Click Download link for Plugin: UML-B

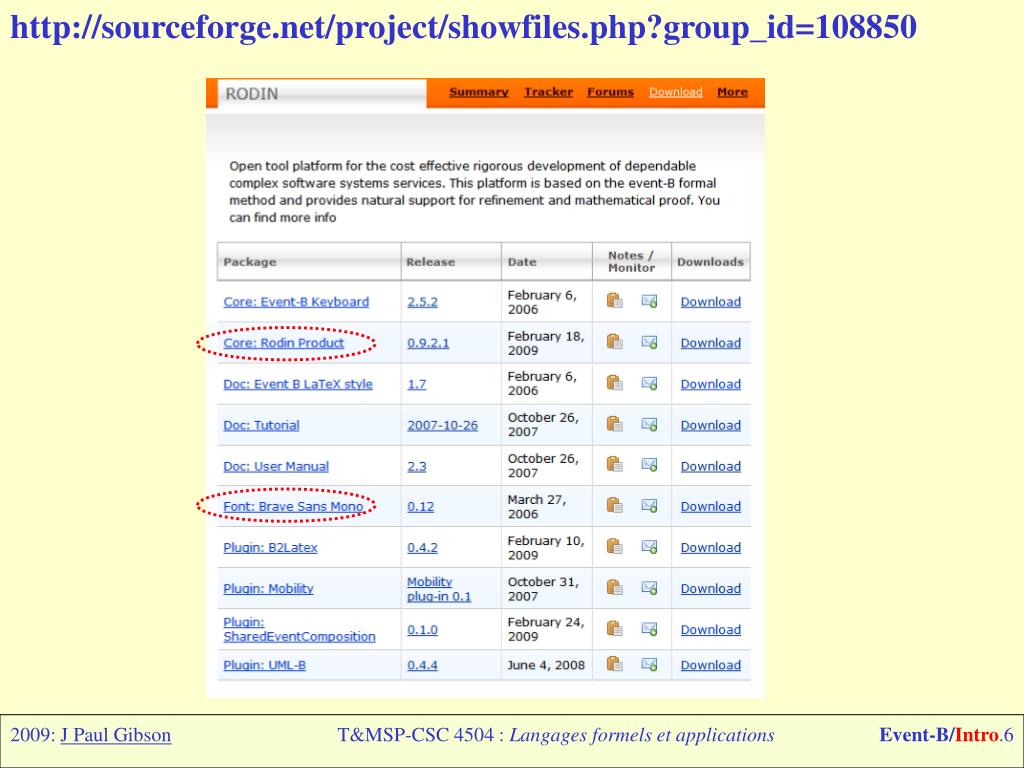point(711,665)
